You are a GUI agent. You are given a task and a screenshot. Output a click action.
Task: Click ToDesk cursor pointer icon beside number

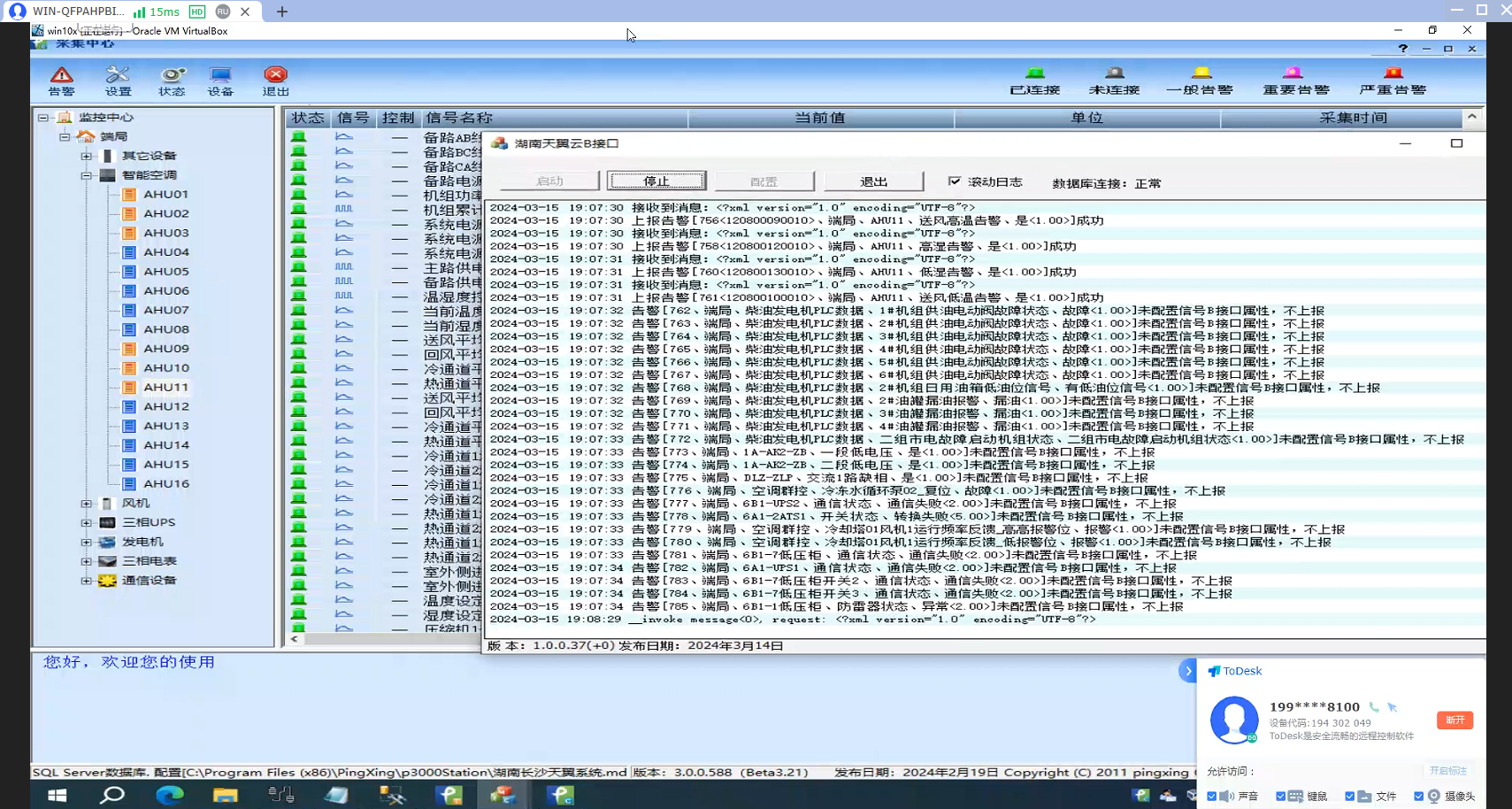coord(1393,707)
